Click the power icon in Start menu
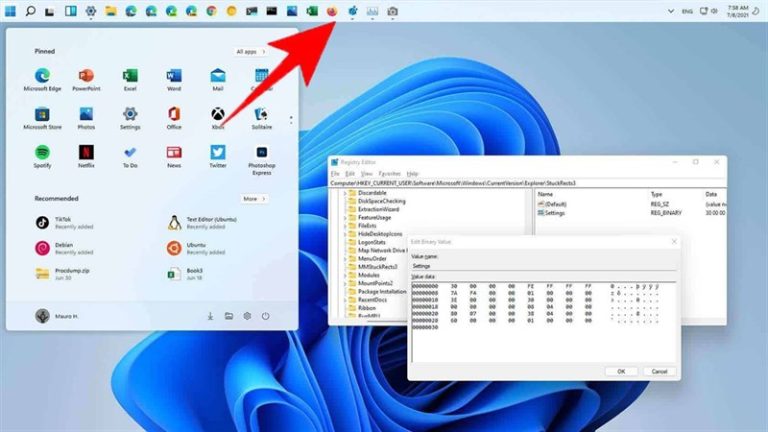768x432 pixels. 265,316
